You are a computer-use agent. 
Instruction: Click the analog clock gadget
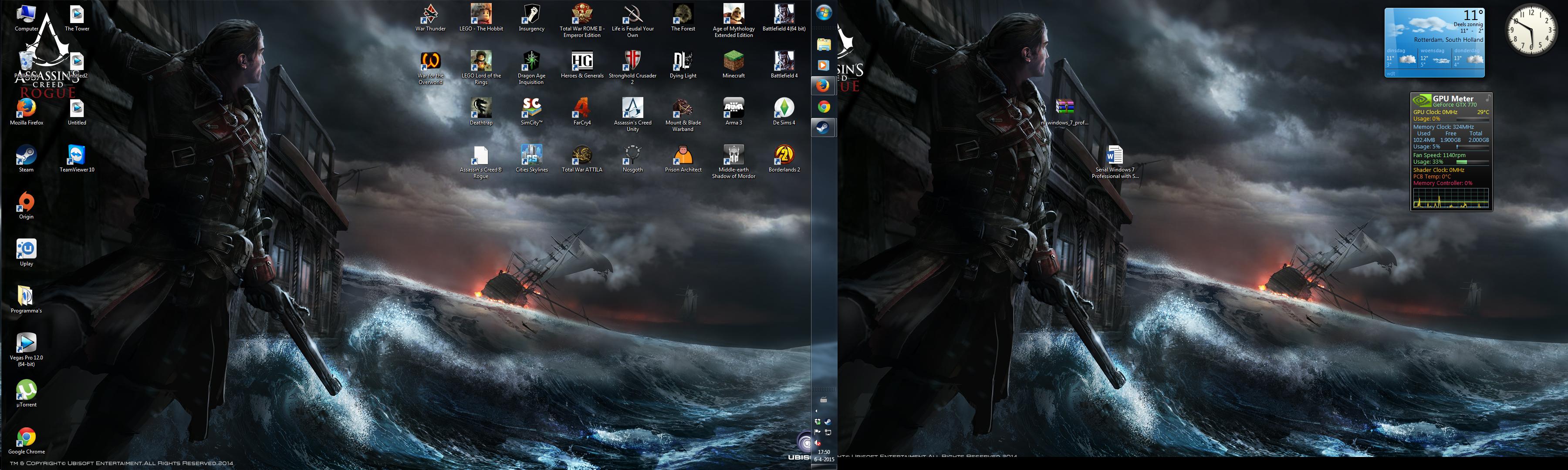click(1531, 30)
